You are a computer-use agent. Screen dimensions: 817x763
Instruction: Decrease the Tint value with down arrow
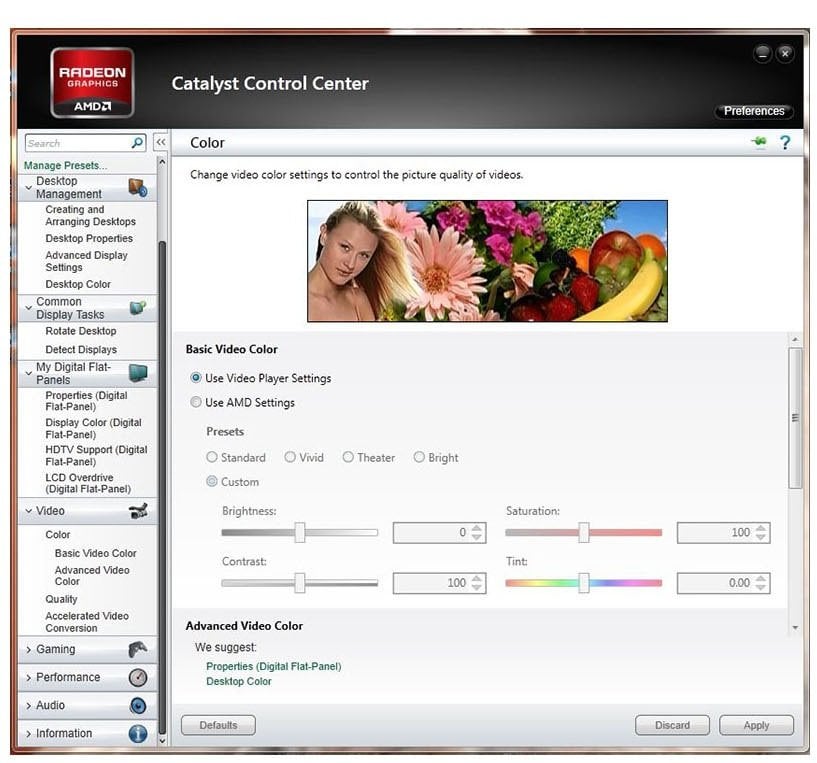tap(761, 588)
